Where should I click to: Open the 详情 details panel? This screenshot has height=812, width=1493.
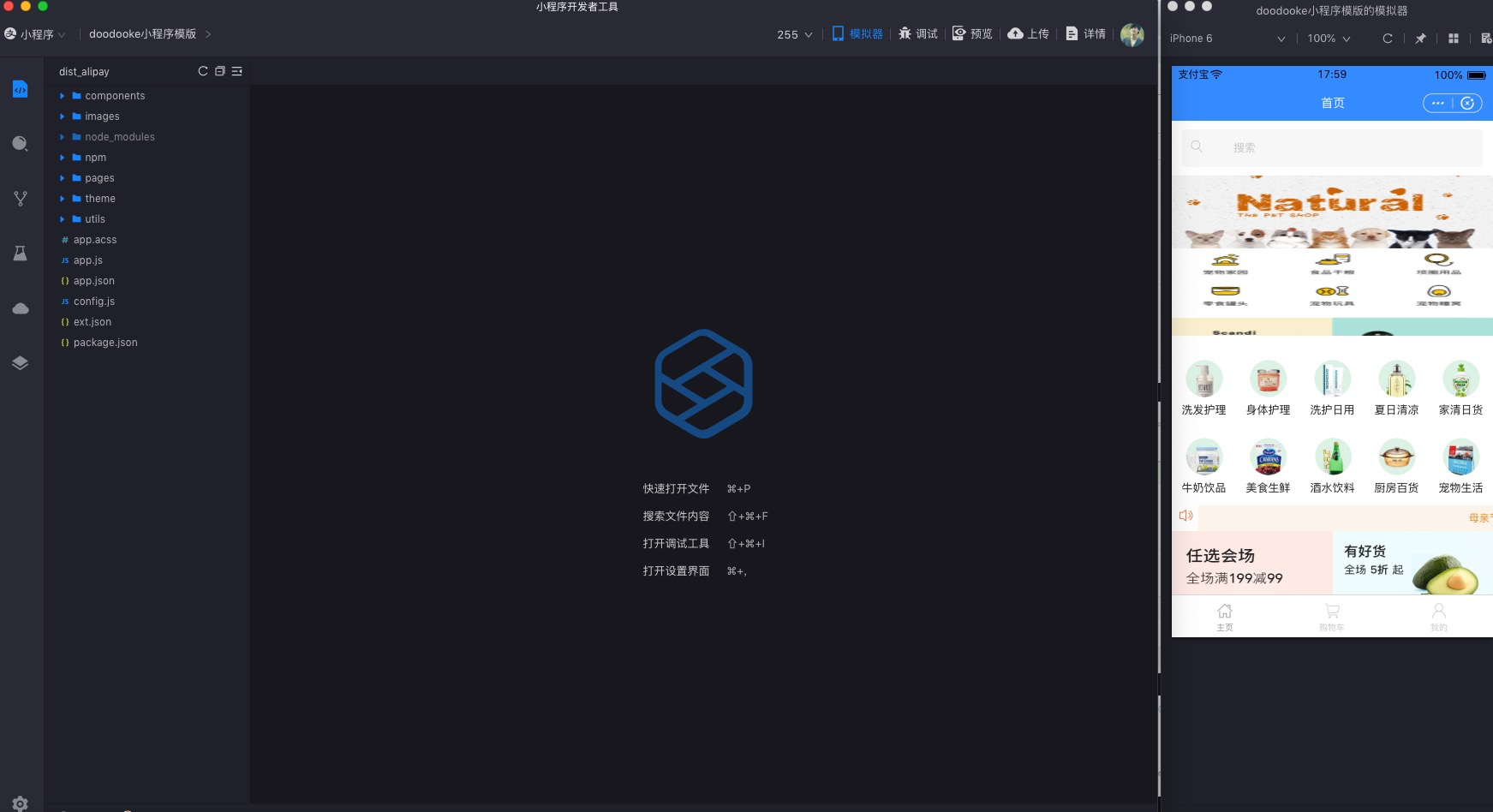click(x=1085, y=34)
